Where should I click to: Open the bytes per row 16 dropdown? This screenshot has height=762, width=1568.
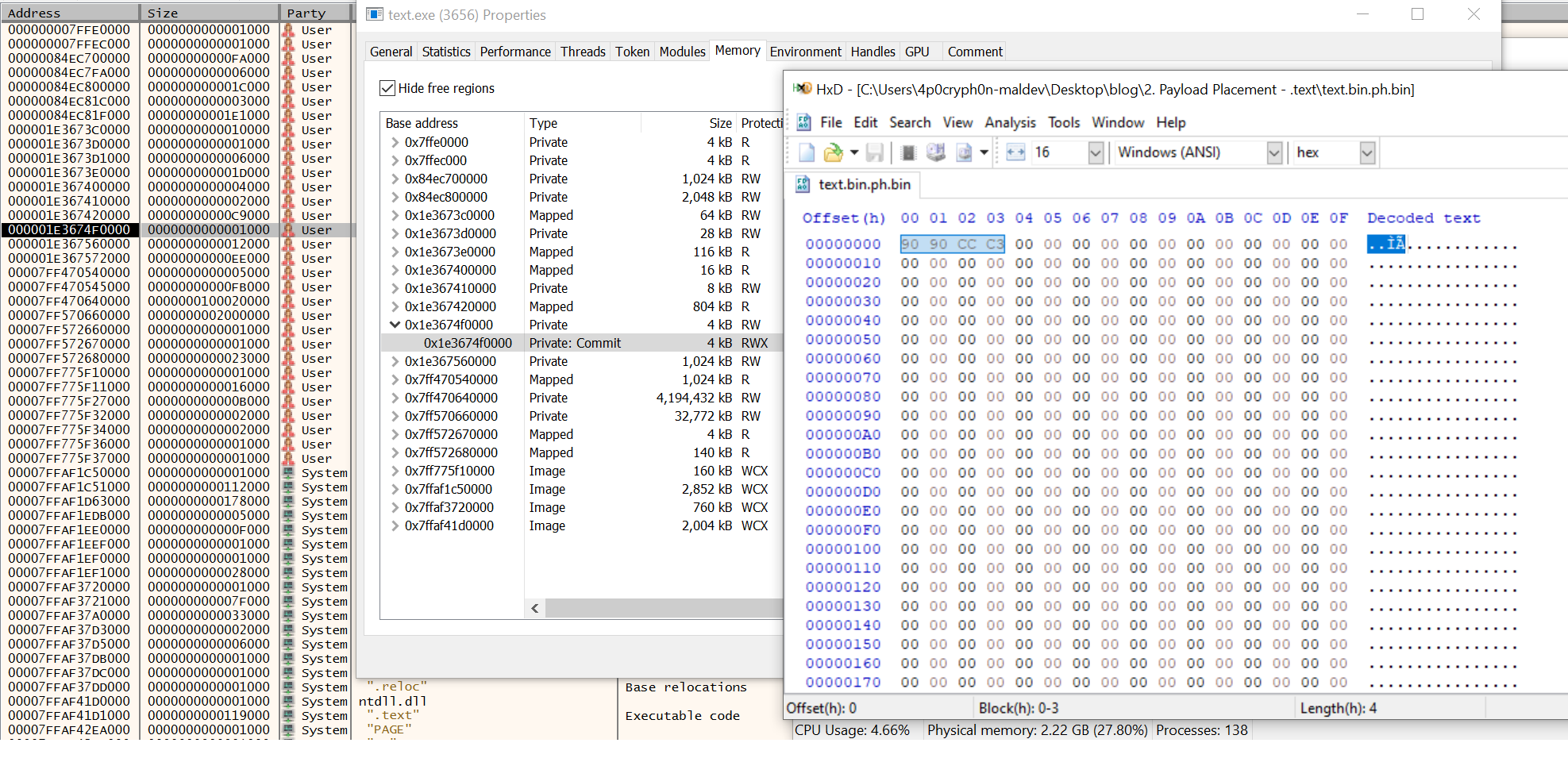pyautogui.click(x=1096, y=152)
